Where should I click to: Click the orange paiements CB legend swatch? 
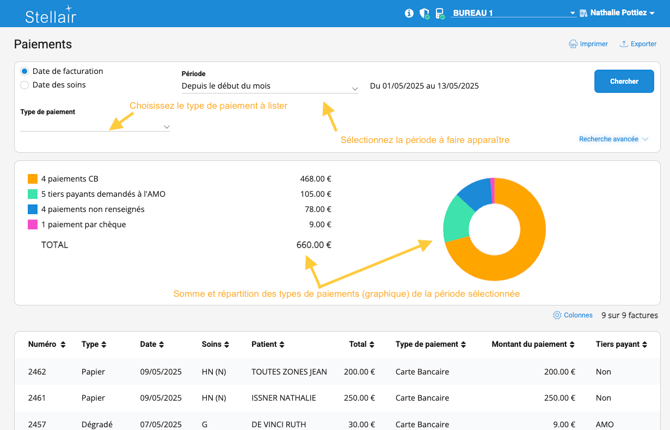pyautogui.click(x=33, y=179)
